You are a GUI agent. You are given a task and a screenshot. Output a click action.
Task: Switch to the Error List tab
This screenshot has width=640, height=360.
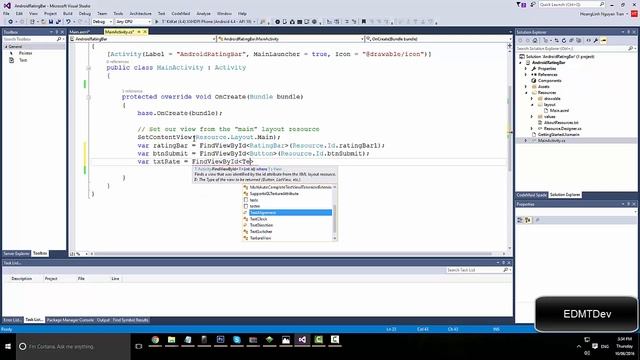click(x=12, y=320)
